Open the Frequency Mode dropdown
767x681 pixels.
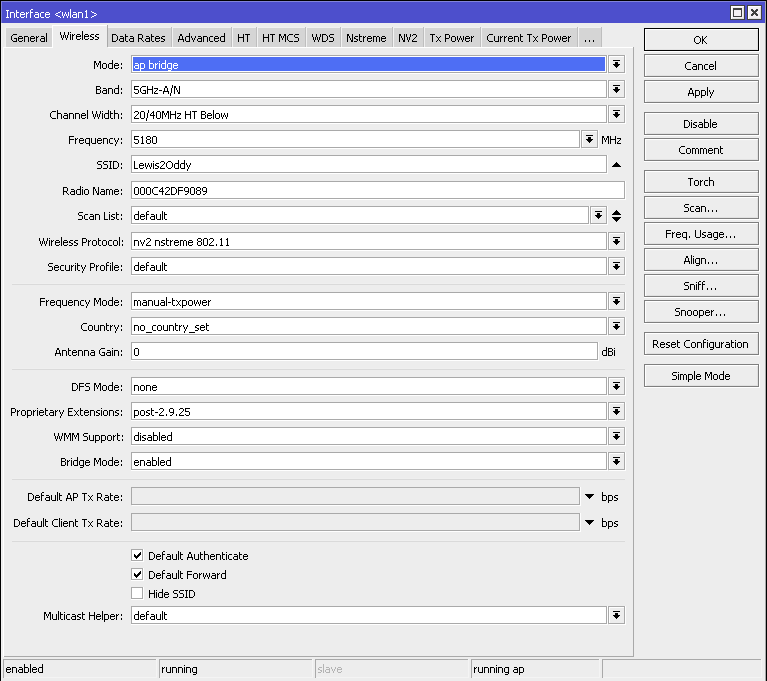pyautogui.click(x=616, y=301)
